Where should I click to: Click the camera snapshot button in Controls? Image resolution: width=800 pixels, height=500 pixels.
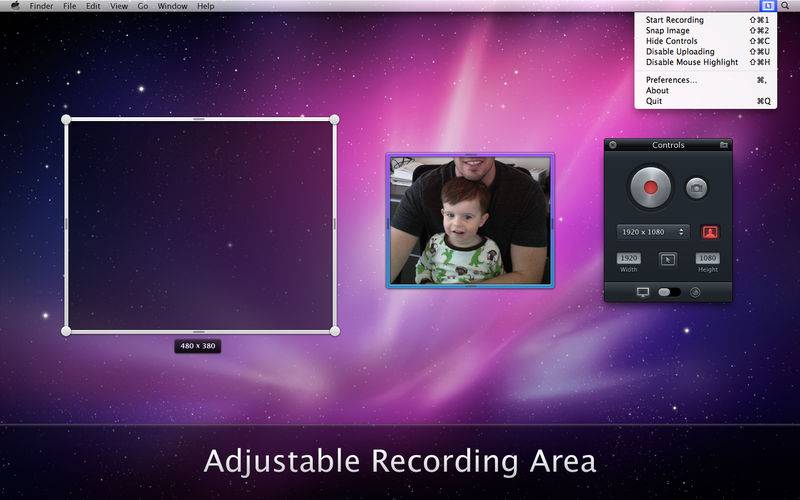pos(696,188)
